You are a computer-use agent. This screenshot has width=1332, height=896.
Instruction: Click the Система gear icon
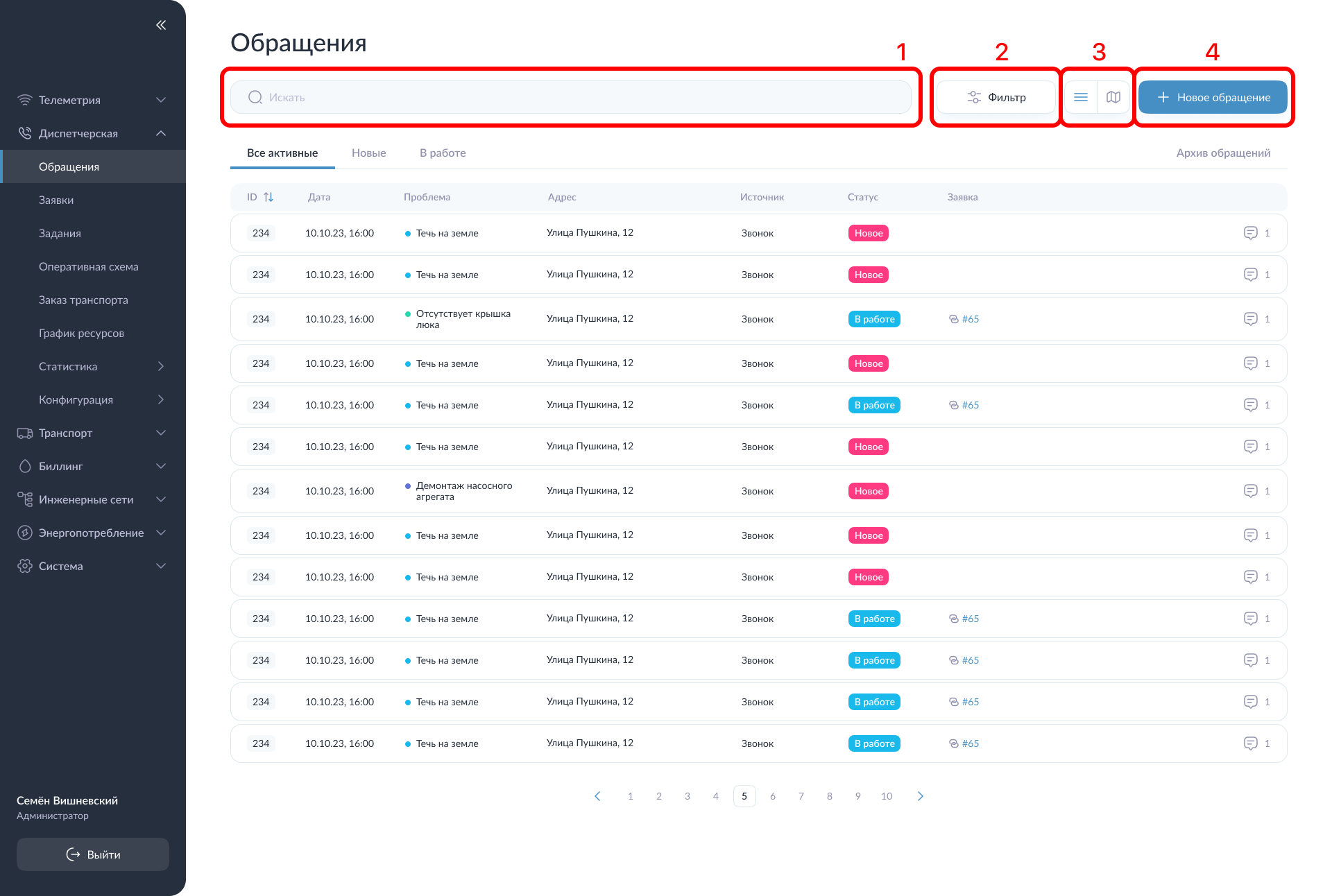(25, 566)
